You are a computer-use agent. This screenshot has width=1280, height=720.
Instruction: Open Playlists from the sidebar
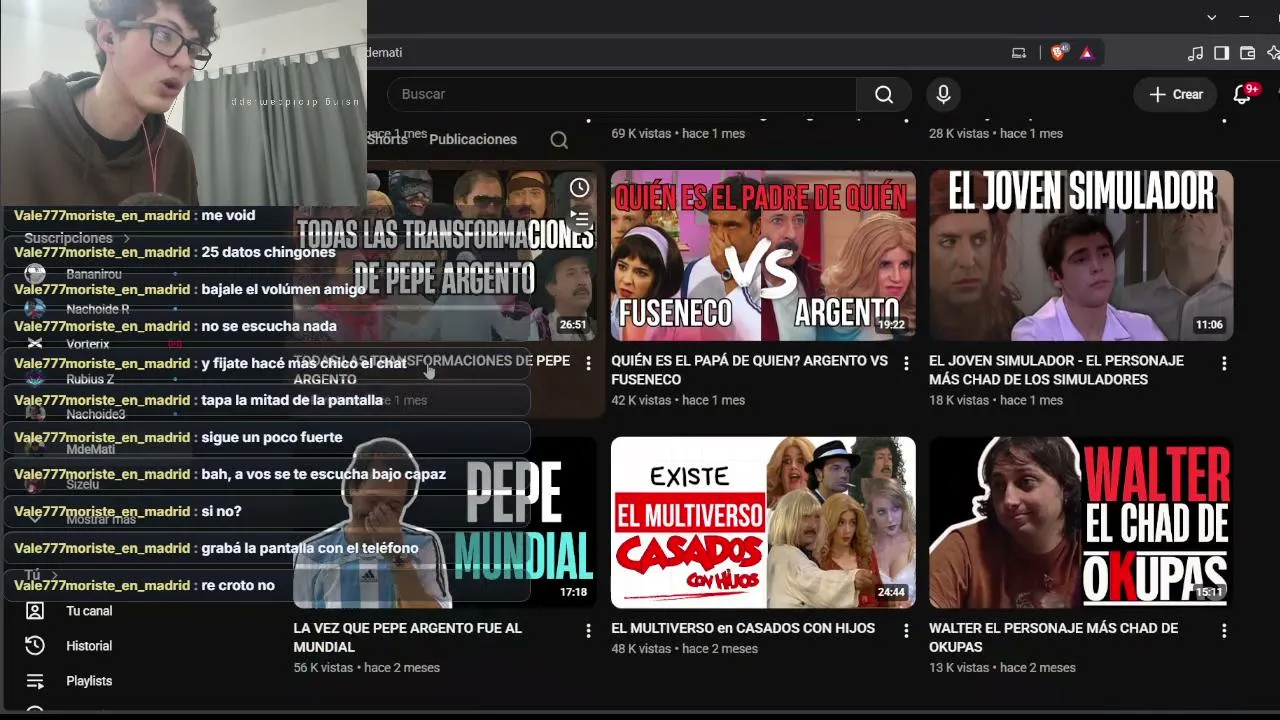[x=89, y=681]
